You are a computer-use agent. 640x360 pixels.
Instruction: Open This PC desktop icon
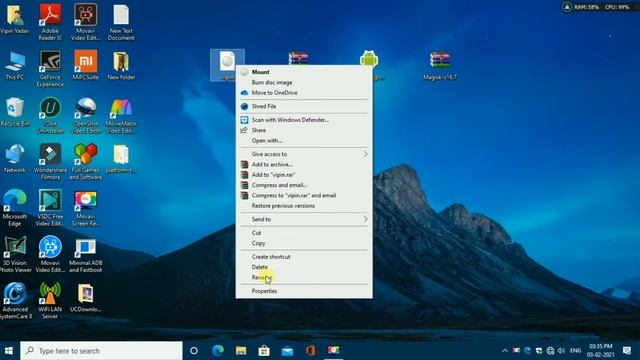tap(15, 65)
